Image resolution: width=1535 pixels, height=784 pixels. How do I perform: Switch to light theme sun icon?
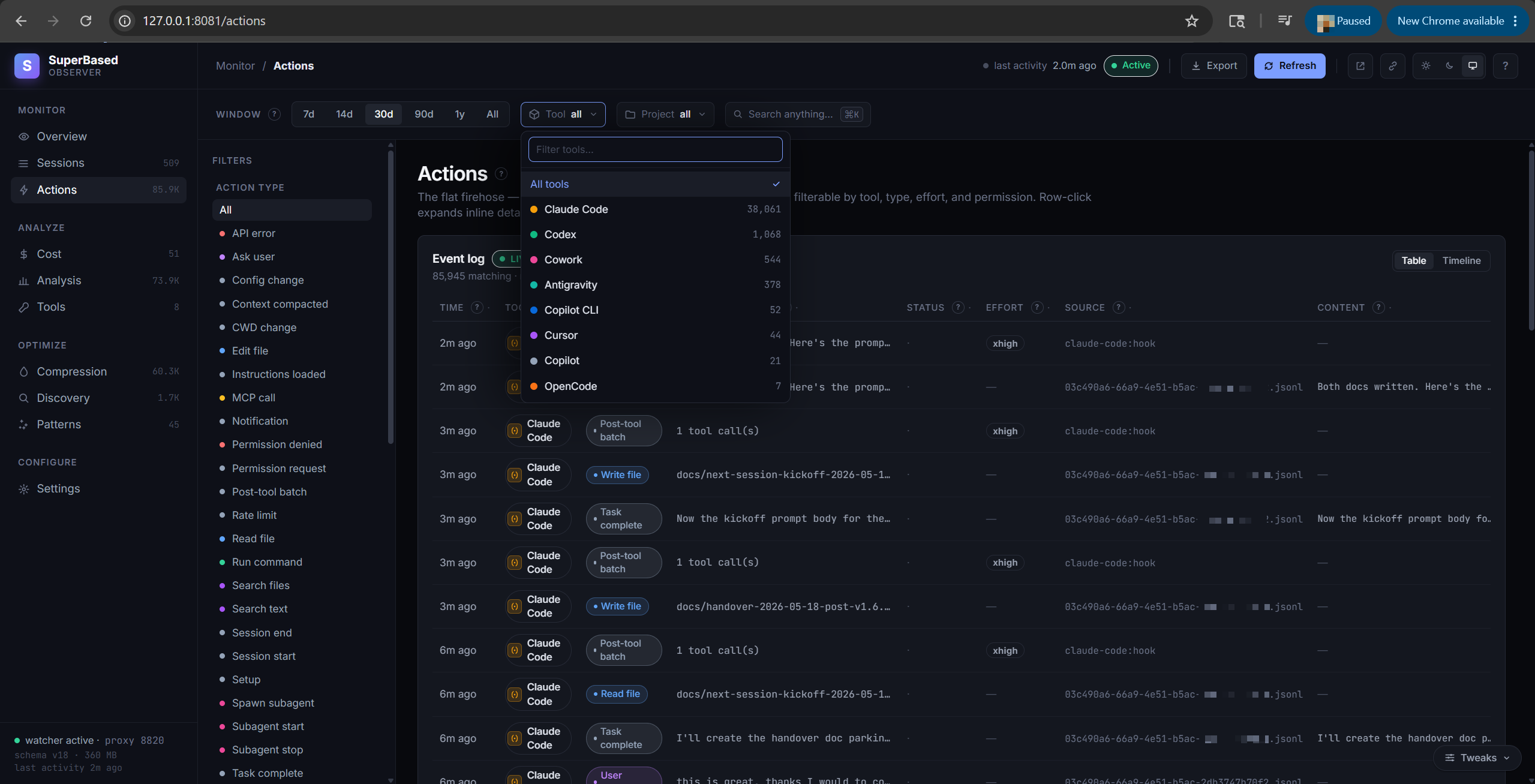pyautogui.click(x=1426, y=66)
